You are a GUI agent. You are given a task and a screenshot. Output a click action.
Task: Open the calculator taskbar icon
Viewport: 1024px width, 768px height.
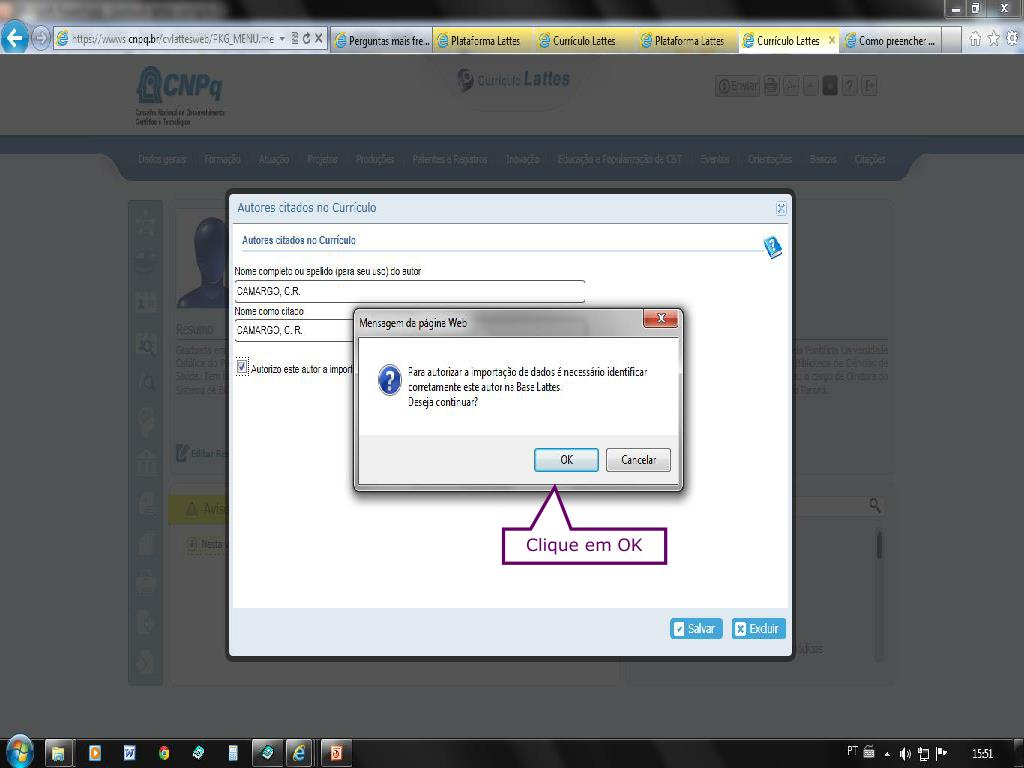[x=233, y=753]
